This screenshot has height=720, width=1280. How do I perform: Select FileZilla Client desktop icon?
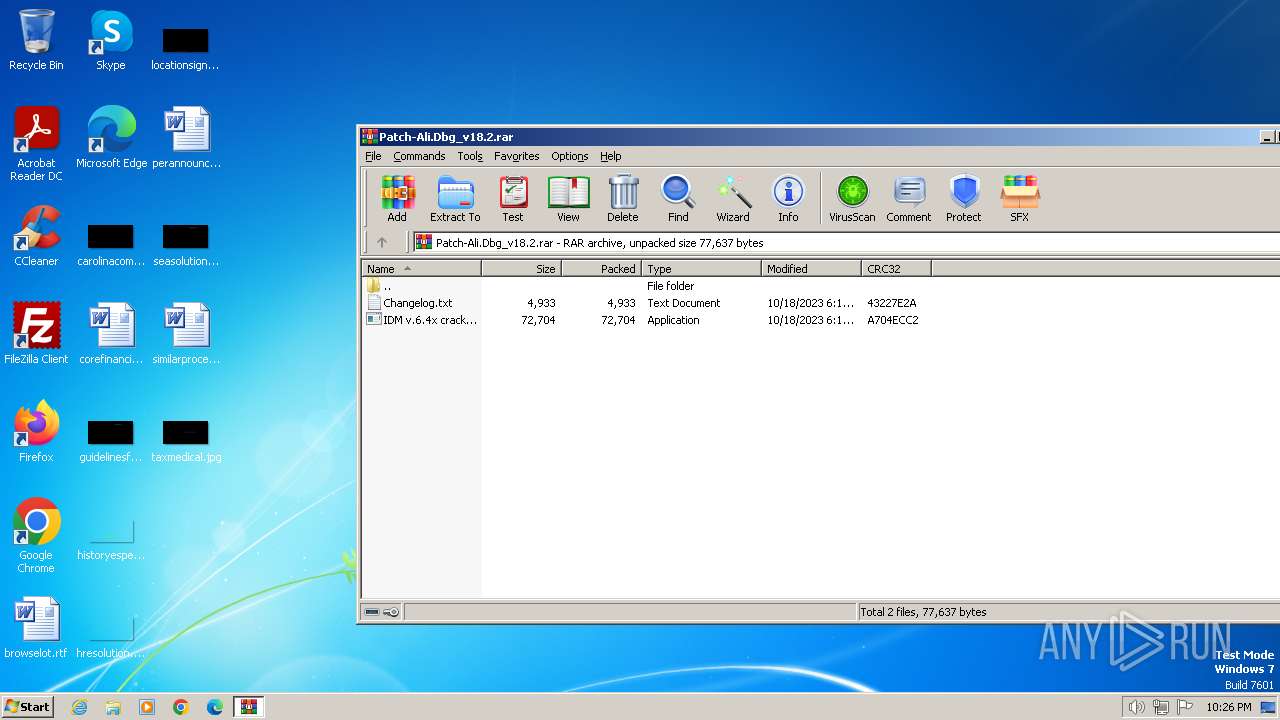[36, 334]
